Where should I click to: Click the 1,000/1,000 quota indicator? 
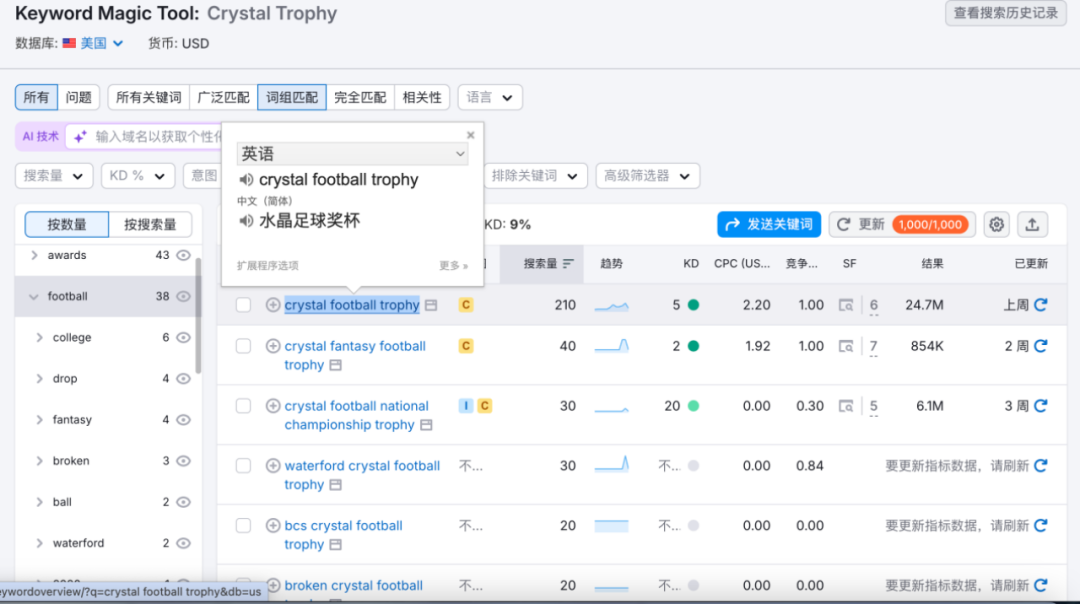click(x=931, y=224)
